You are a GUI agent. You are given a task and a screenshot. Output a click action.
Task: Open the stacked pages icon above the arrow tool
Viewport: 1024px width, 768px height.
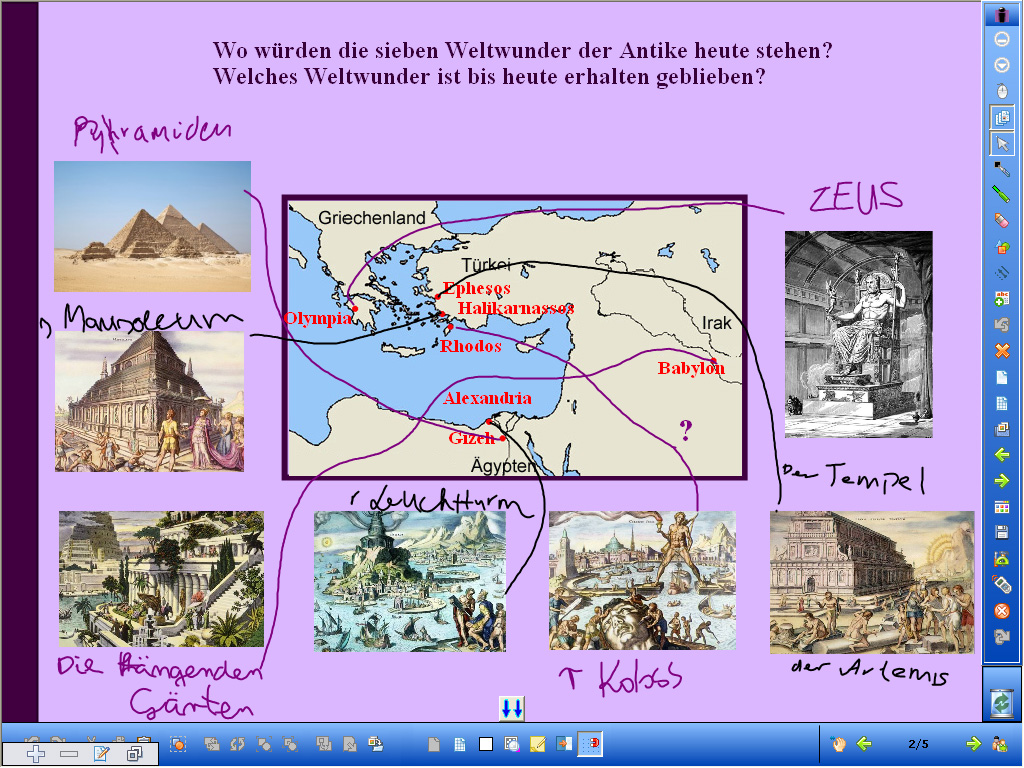click(1002, 118)
